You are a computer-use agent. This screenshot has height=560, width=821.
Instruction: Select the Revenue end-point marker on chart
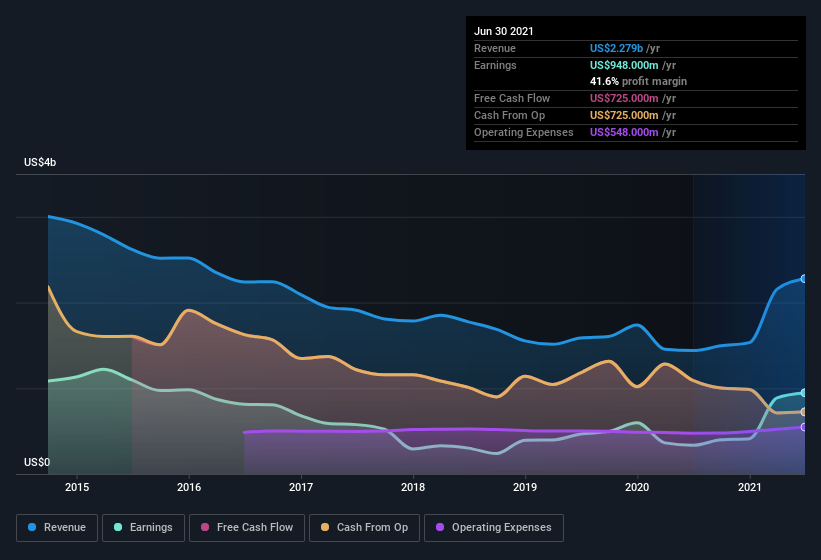coord(804,279)
